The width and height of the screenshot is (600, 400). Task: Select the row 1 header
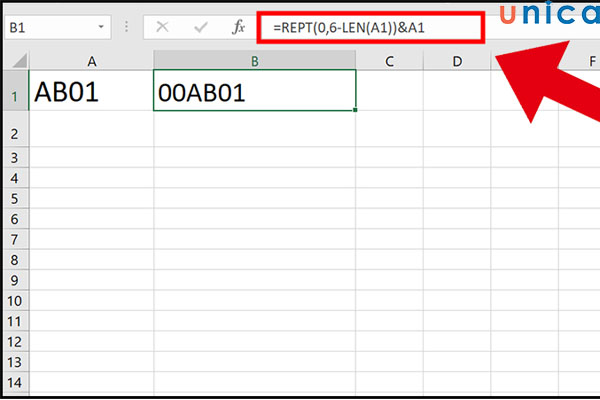(15, 92)
